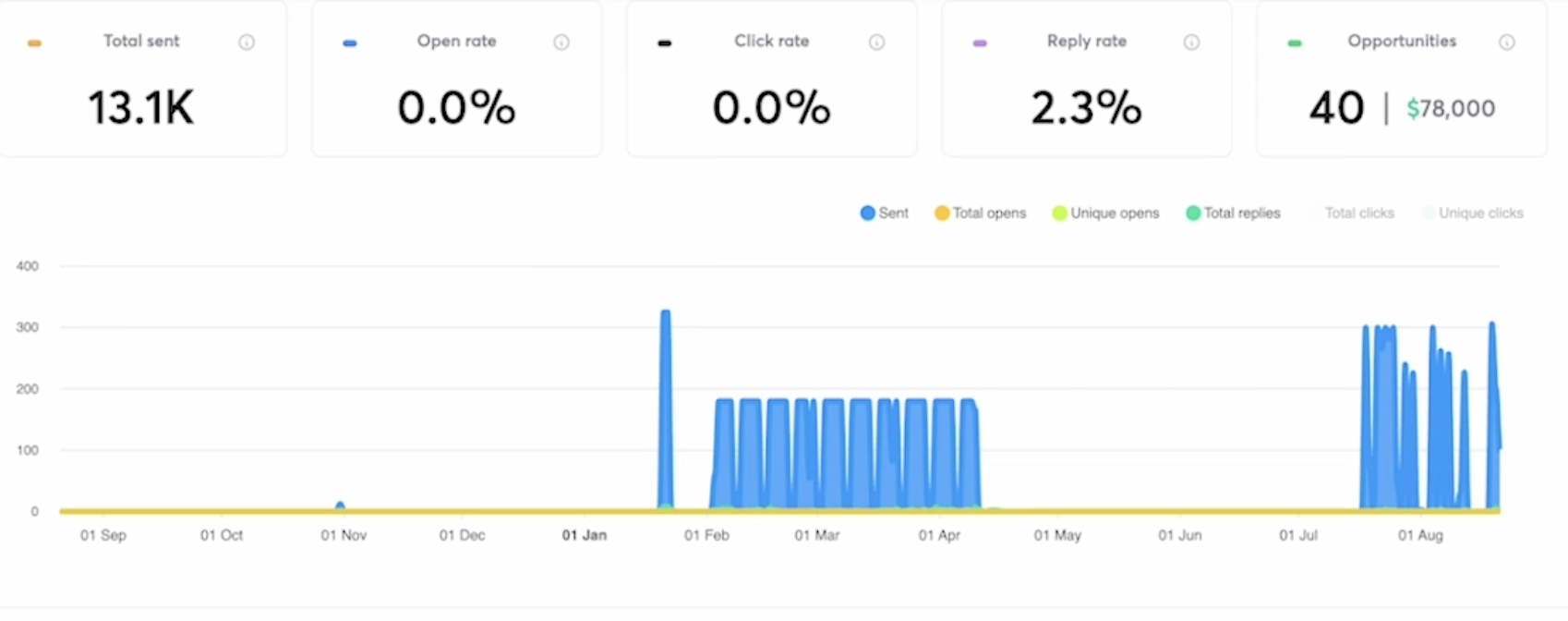Click the green Opportunities color marker

[x=1295, y=43]
